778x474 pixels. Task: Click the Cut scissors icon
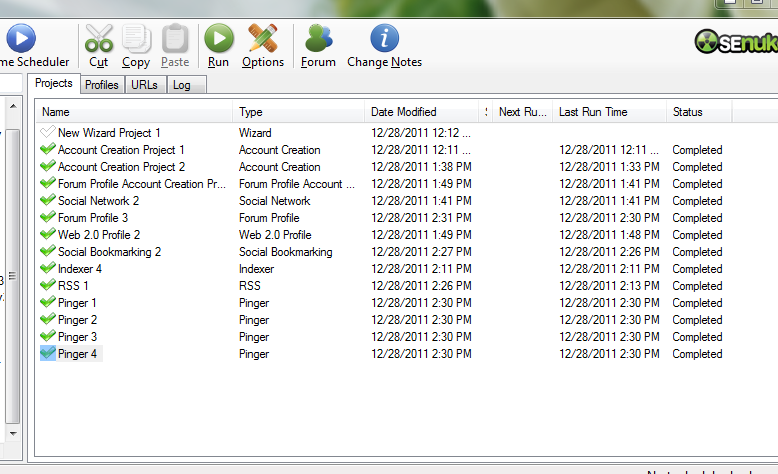(x=99, y=39)
